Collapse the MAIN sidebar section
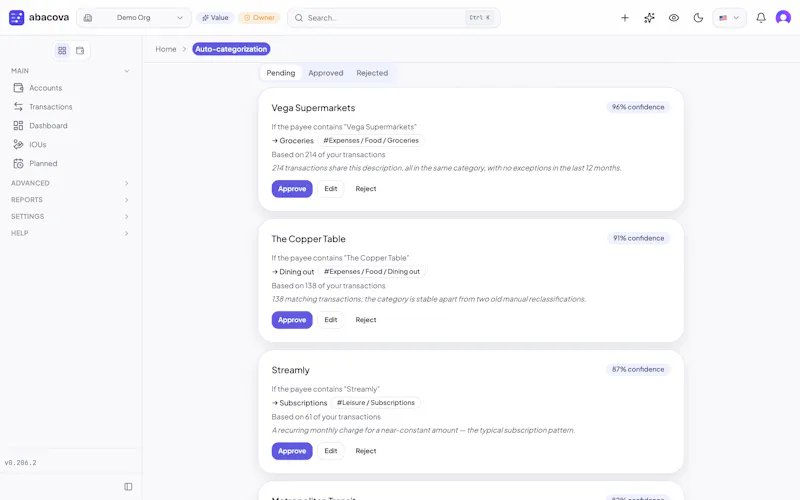 coord(70,71)
